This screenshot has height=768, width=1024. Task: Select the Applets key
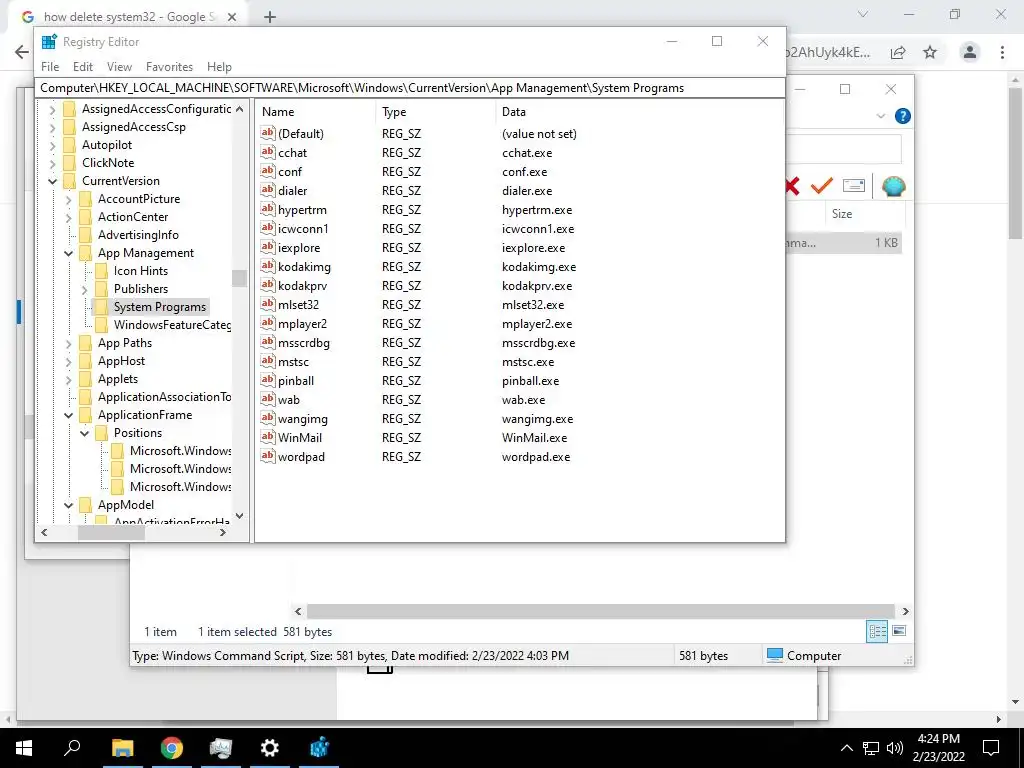118,379
